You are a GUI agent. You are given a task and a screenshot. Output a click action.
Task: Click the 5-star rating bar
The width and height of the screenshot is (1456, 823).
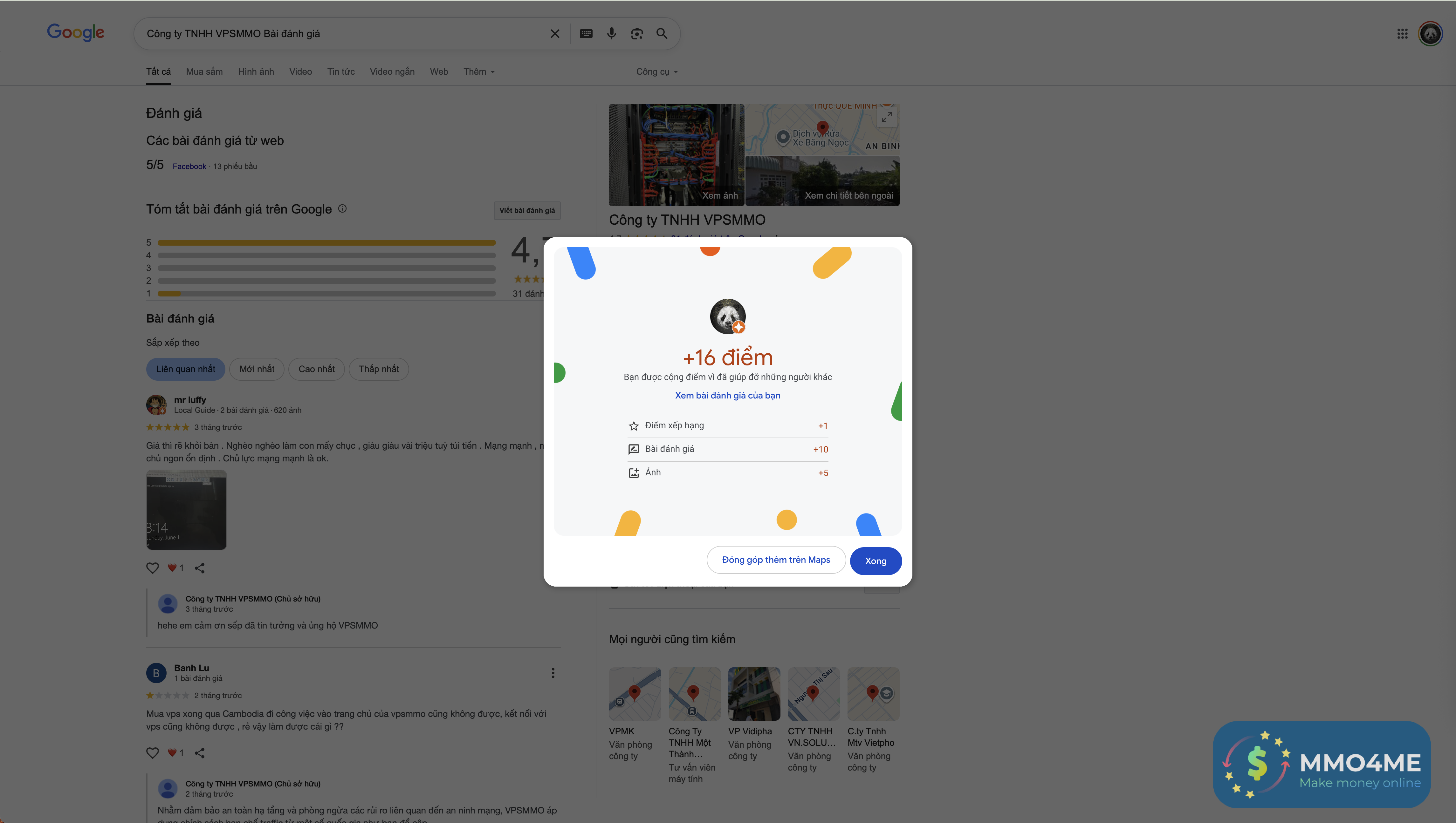point(326,242)
